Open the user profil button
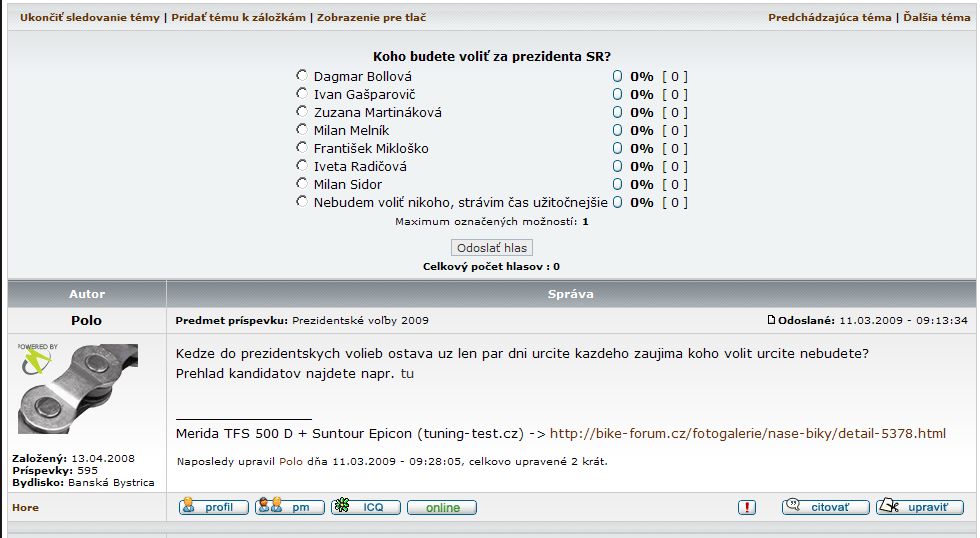 pos(213,507)
